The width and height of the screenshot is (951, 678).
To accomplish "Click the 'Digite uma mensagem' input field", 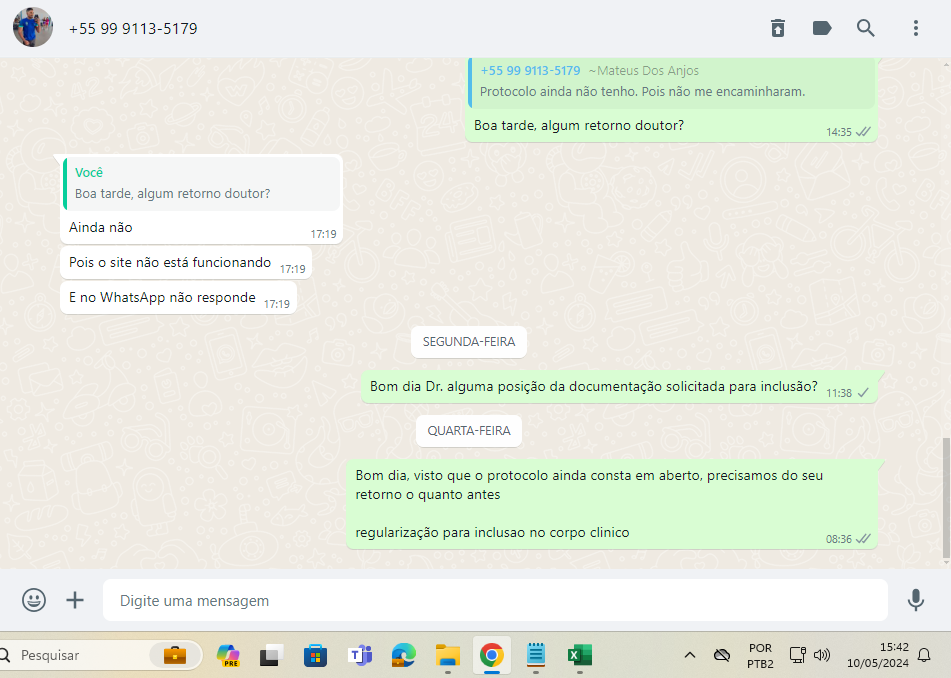I will click(495, 601).
